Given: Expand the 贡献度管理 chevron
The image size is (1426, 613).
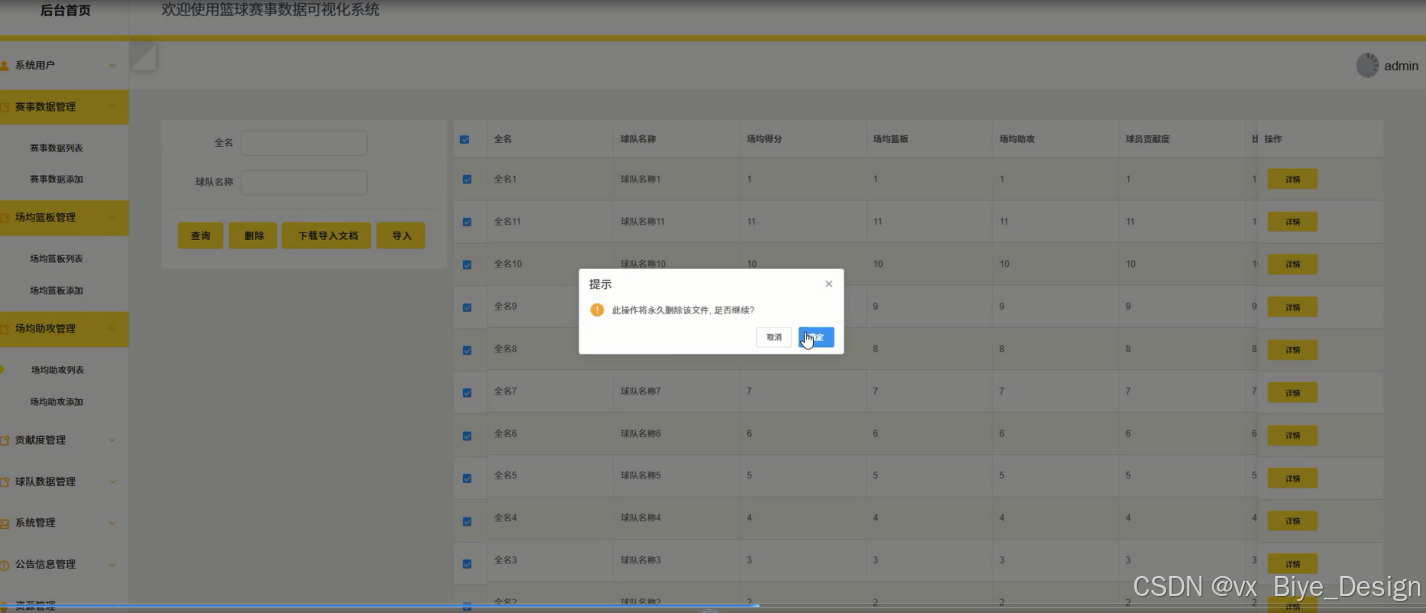Looking at the screenshot, I should pyautogui.click(x=112, y=440).
